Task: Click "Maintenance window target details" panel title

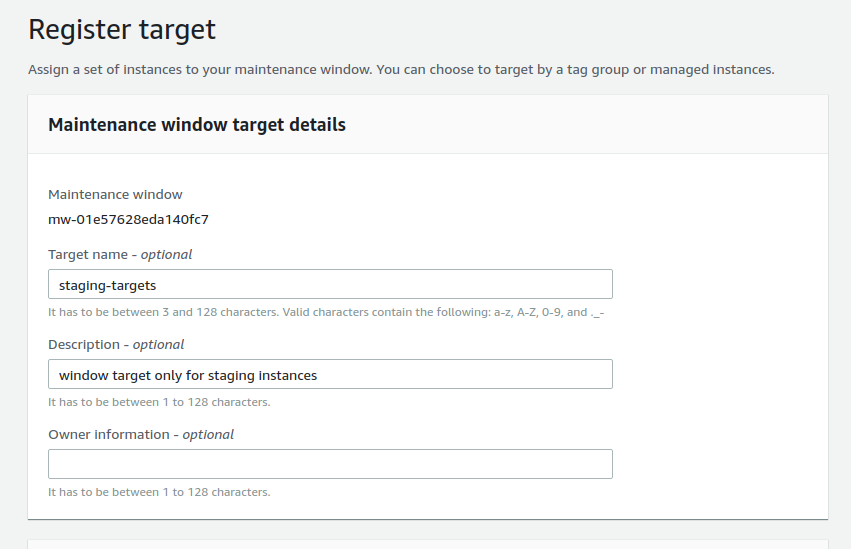Action: click(x=197, y=125)
